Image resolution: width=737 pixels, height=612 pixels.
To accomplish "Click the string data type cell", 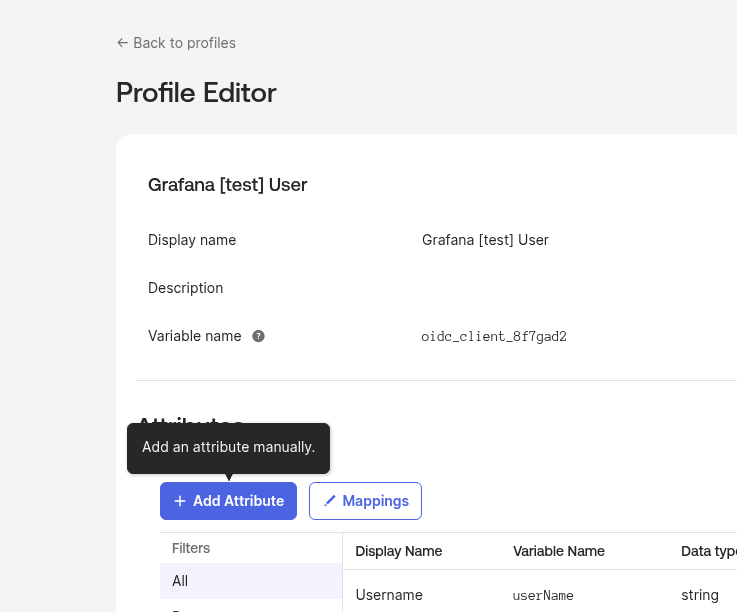I will click(700, 595).
